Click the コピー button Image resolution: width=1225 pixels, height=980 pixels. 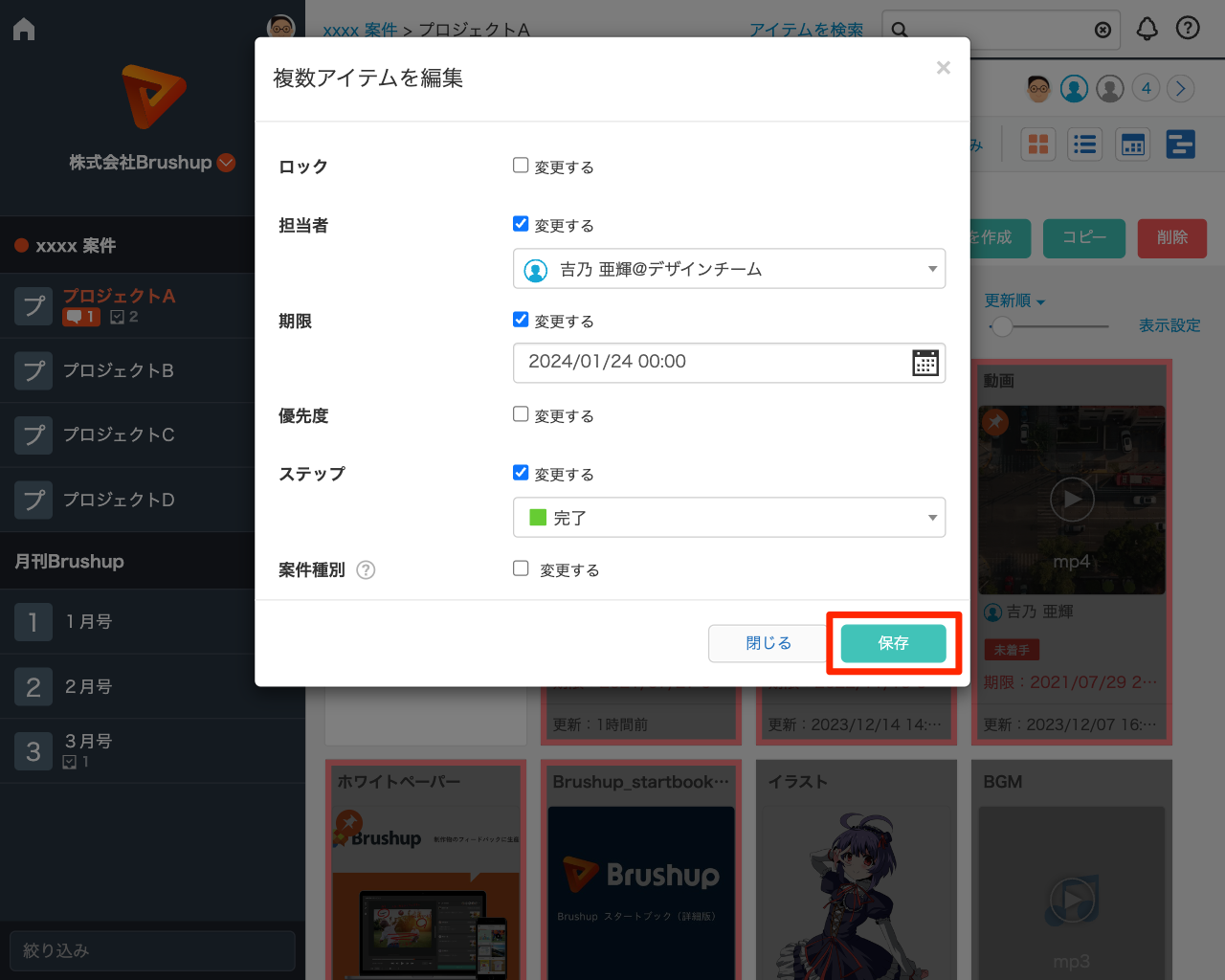[x=1084, y=238]
